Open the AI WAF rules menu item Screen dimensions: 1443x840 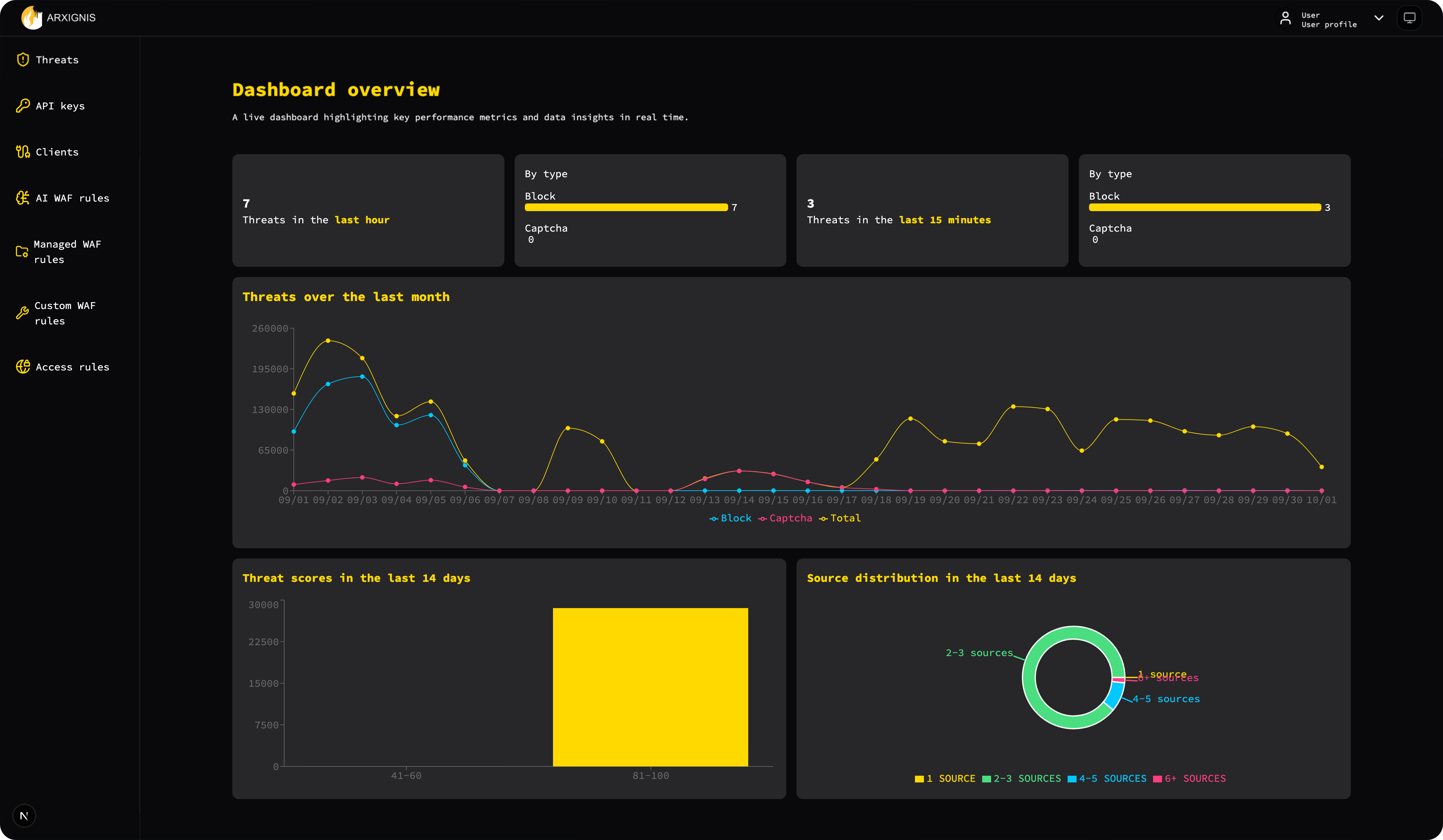(72, 198)
